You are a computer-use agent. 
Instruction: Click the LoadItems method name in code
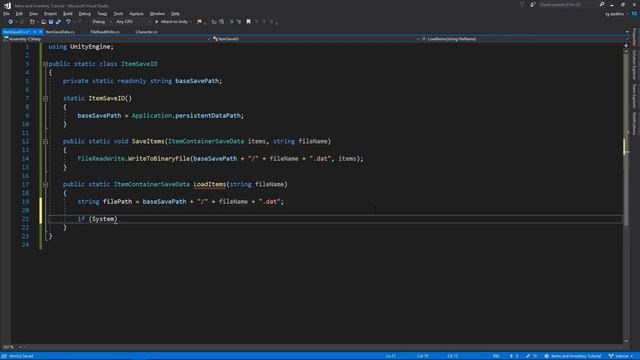coord(210,184)
